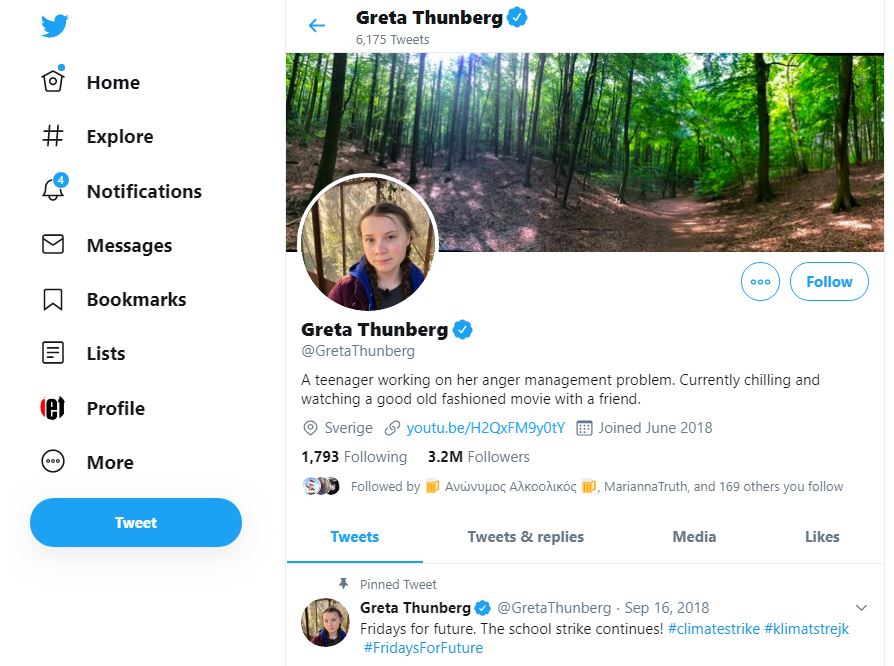Open the Lists icon
The width and height of the screenshot is (894, 666).
[x=53, y=352]
